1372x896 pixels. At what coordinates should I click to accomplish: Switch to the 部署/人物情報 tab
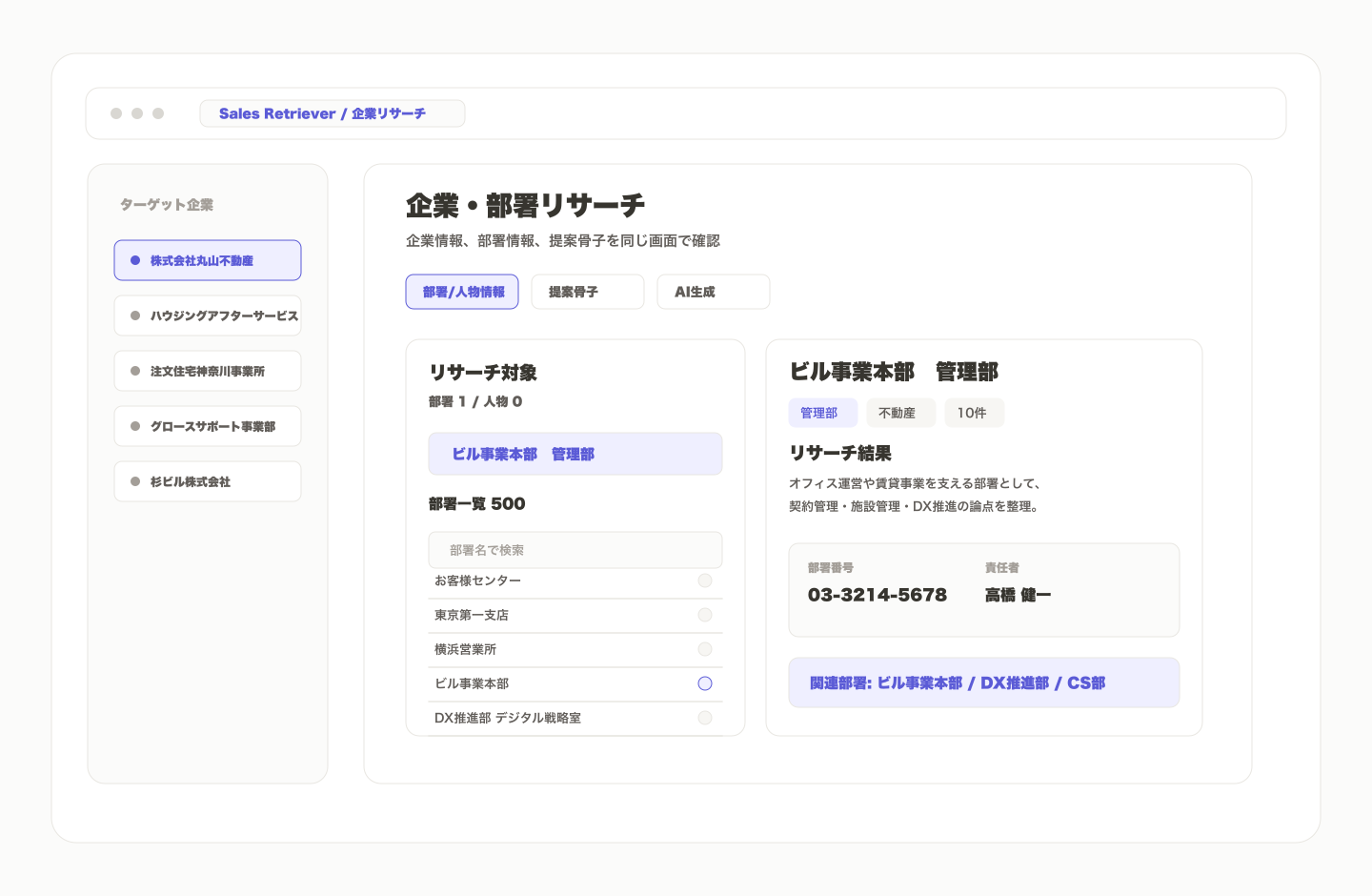pos(462,292)
